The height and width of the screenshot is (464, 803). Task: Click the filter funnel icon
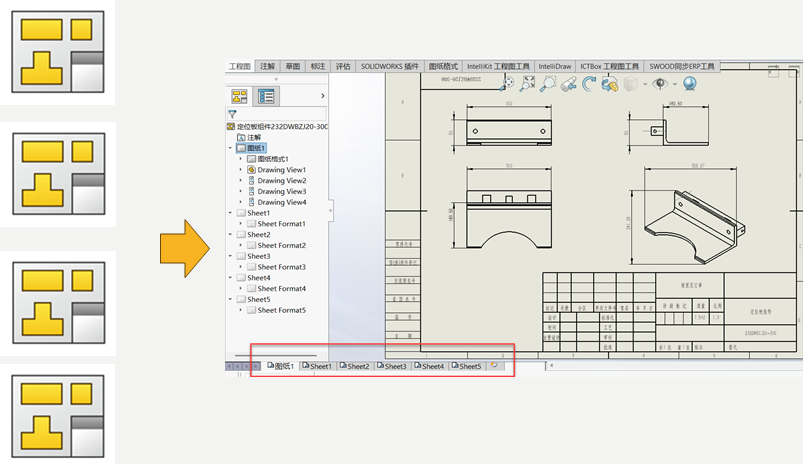232,115
